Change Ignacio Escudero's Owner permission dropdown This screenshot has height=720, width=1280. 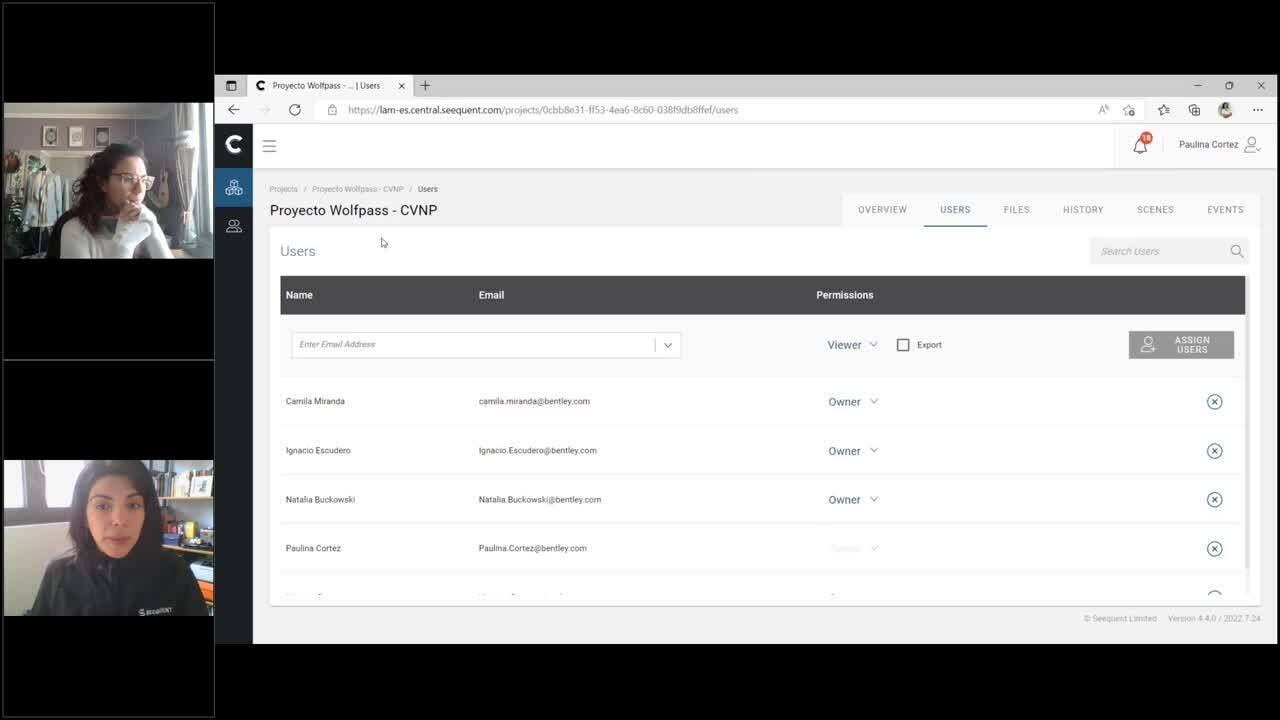pyautogui.click(x=852, y=451)
